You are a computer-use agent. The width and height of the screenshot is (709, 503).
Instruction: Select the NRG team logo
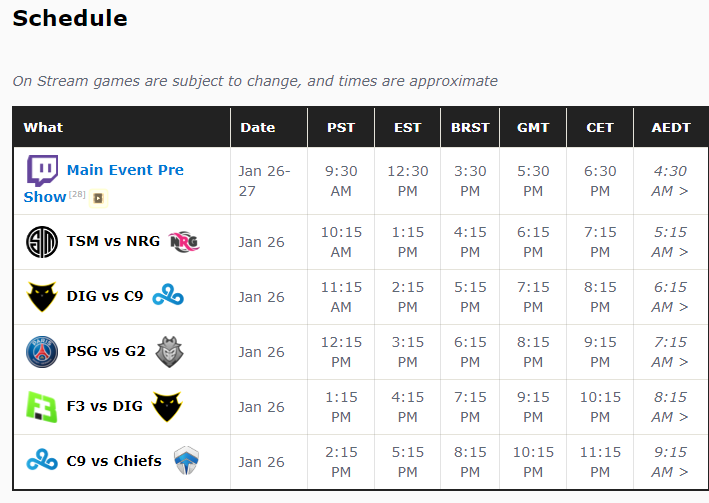point(184,242)
